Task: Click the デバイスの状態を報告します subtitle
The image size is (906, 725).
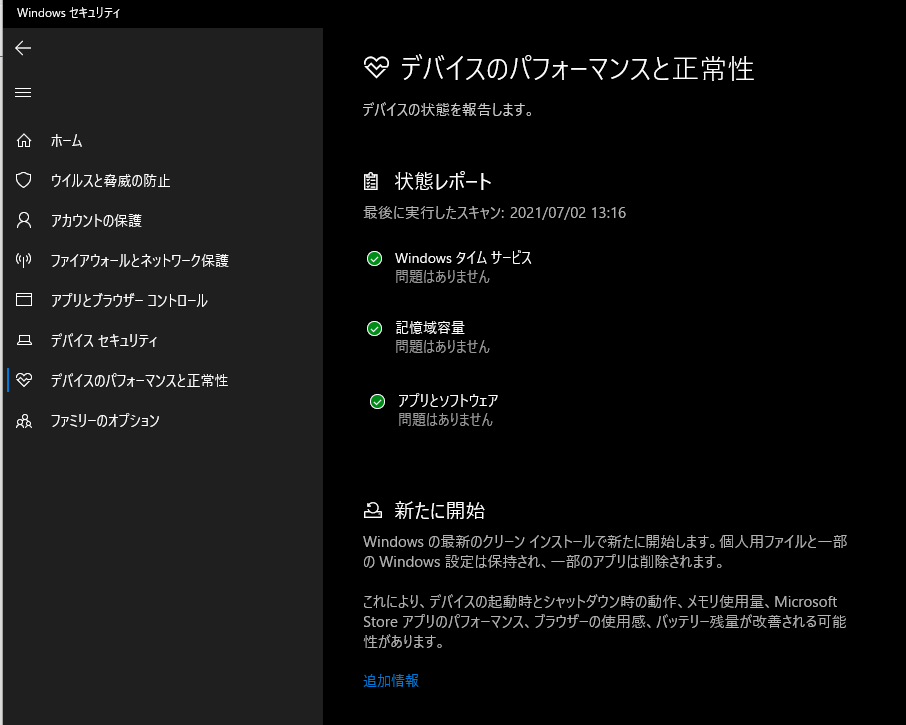Action: tap(447, 109)
